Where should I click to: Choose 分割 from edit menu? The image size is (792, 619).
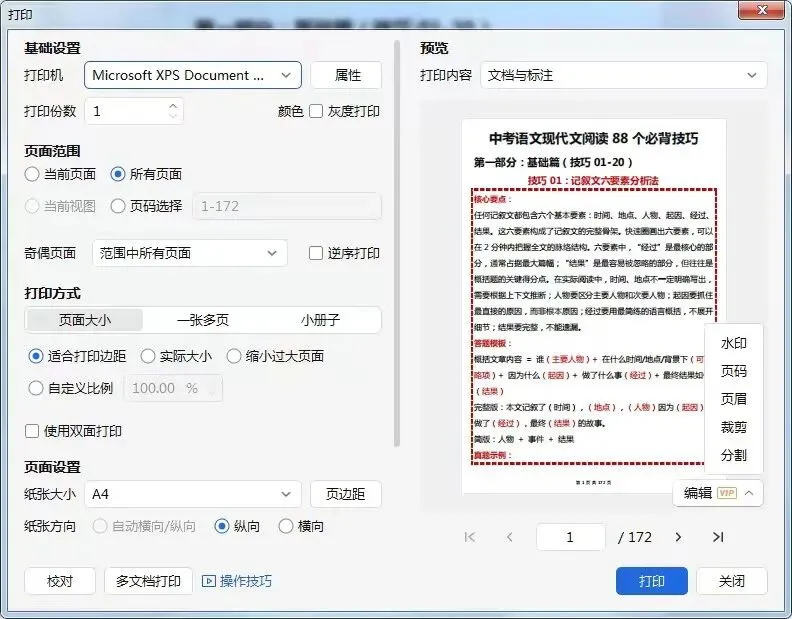point(733,455)
